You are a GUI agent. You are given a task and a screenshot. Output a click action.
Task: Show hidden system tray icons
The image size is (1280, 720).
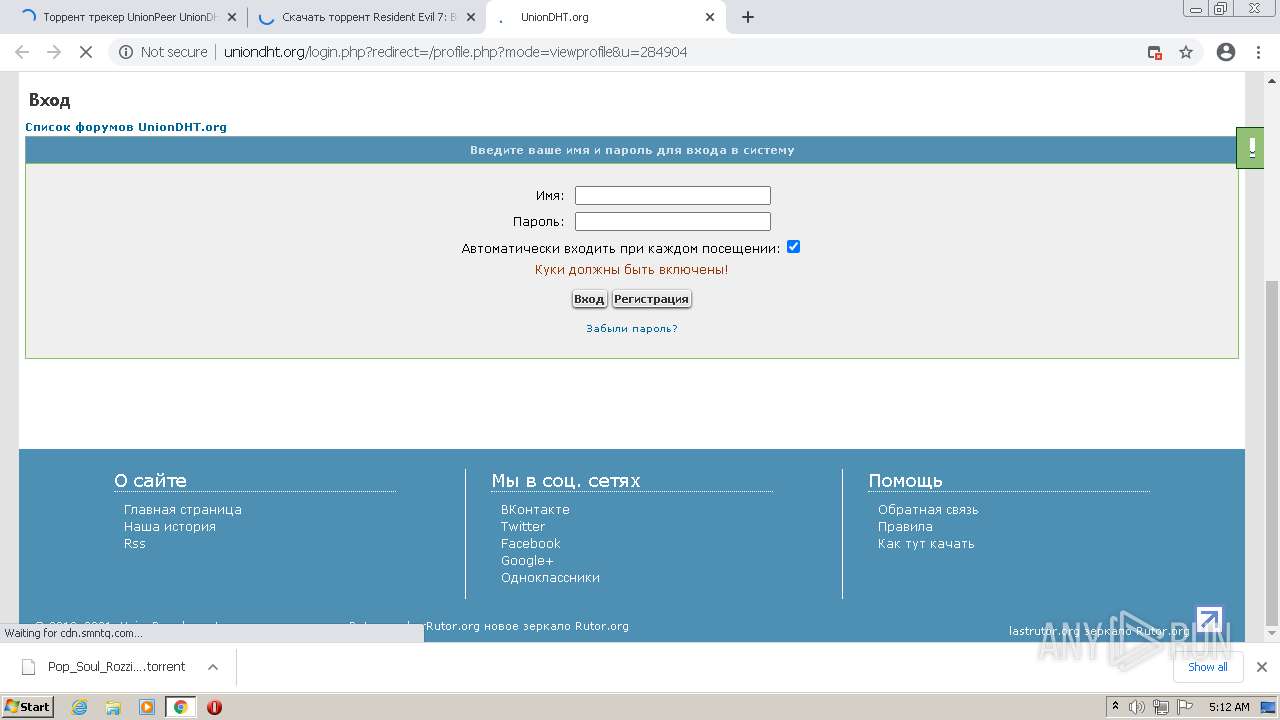pos(1116,707)
